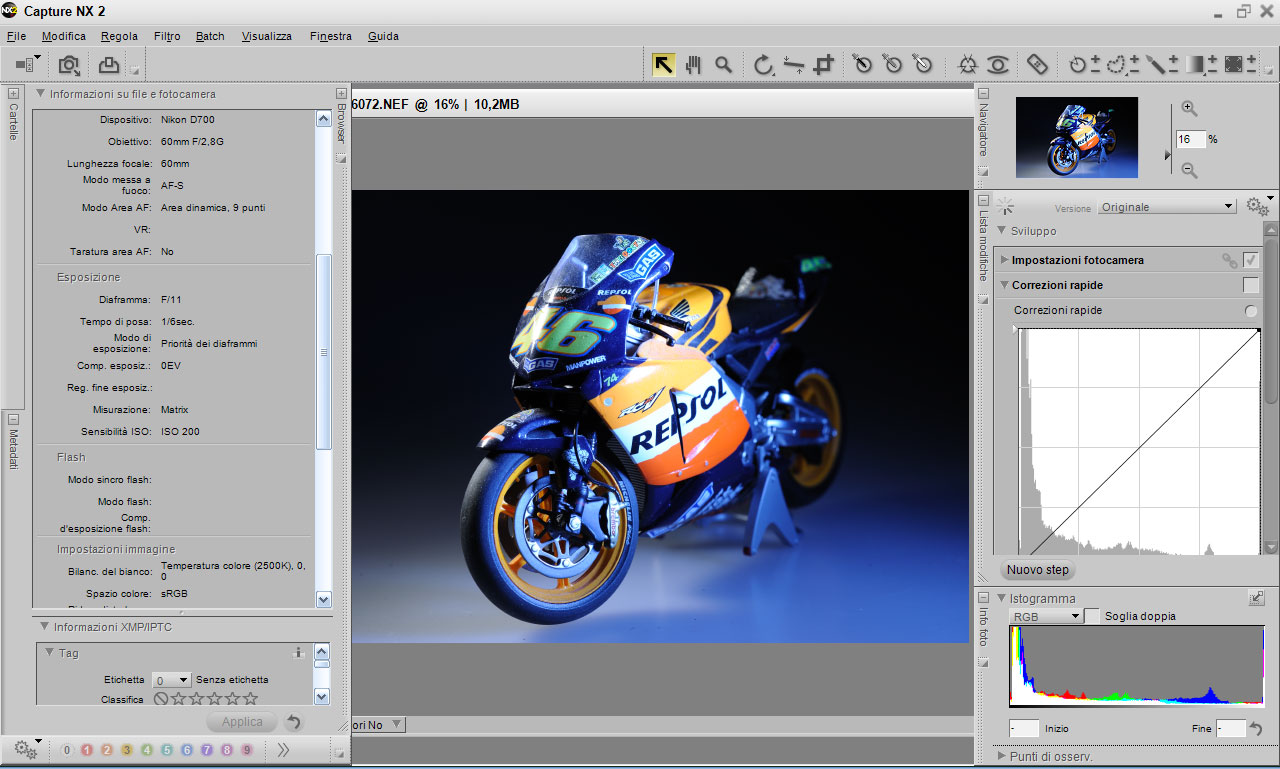Viewport: 1280px width, 769px height.
Task: Open the Versione Originale dropdown
Action: tap(1168, 207)
